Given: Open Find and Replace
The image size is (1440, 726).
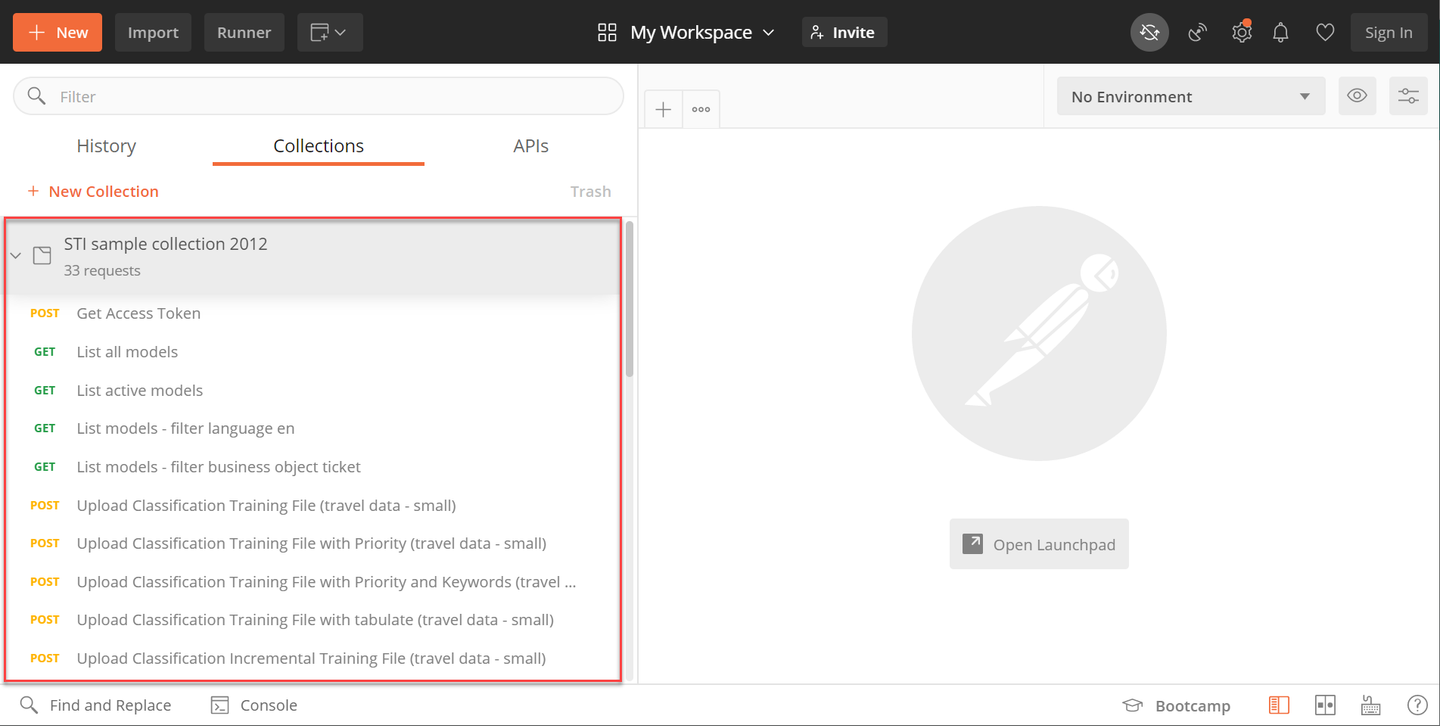Looking at the screenshot, I should point(96,705).
